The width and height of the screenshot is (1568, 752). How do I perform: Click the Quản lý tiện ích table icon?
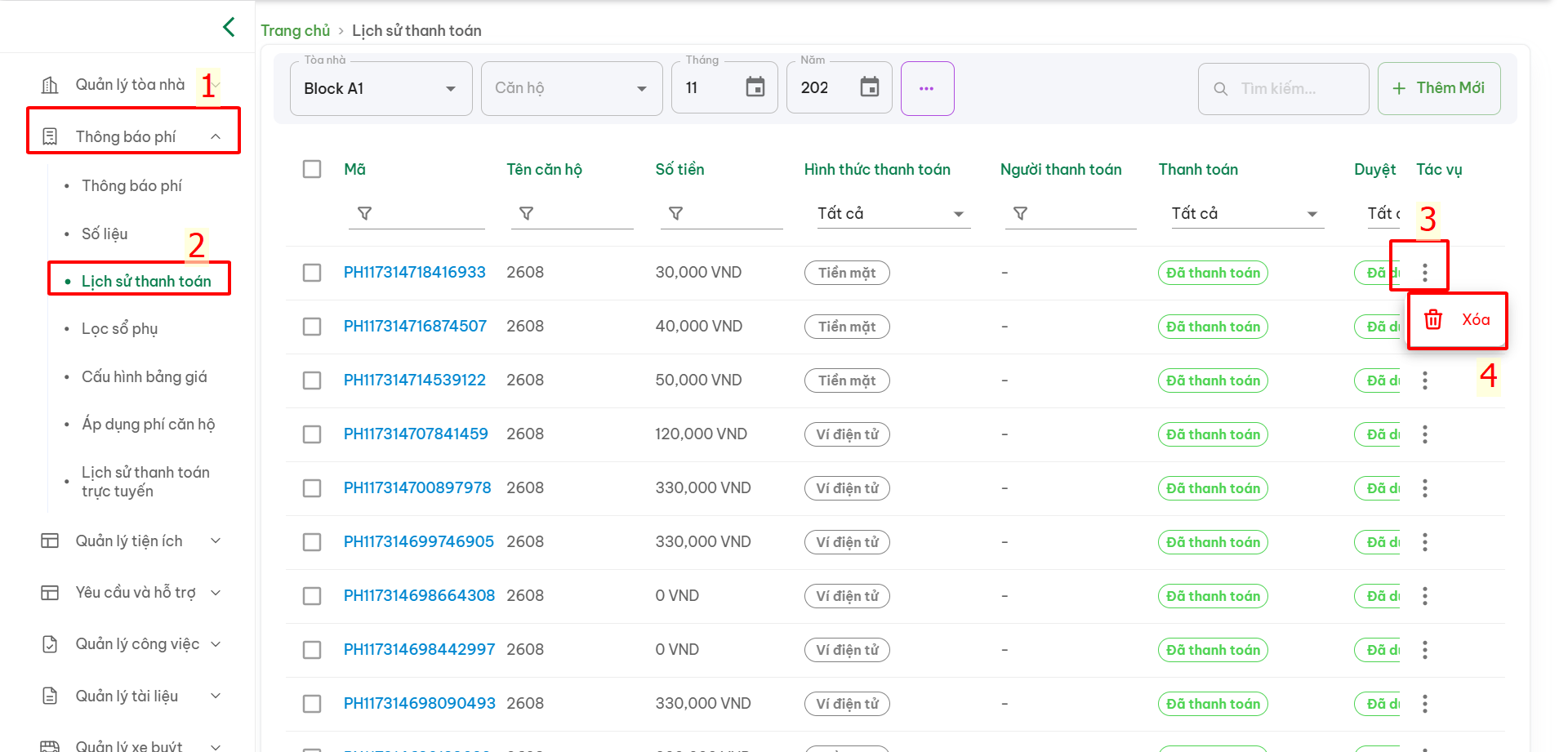tap(50, 541)
